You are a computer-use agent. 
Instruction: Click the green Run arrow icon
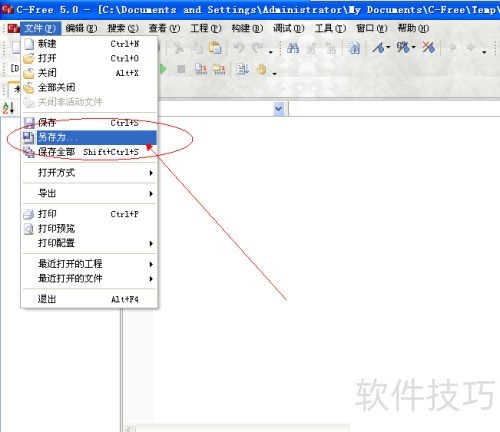point(163,69)
